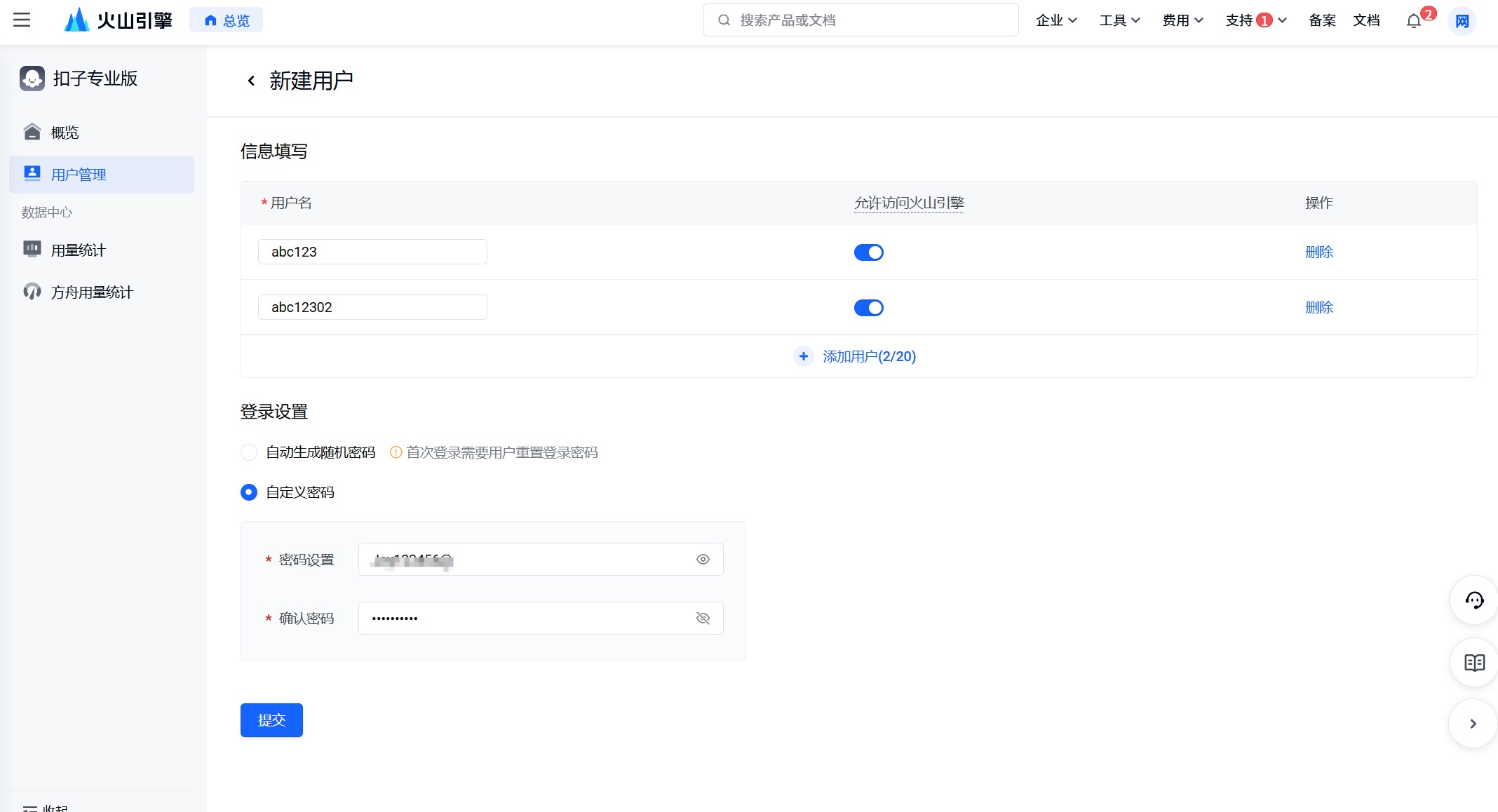The image size is (1498, 812).
Task: Toggle Volcano Engine access for abc12302
Action: 868,308
